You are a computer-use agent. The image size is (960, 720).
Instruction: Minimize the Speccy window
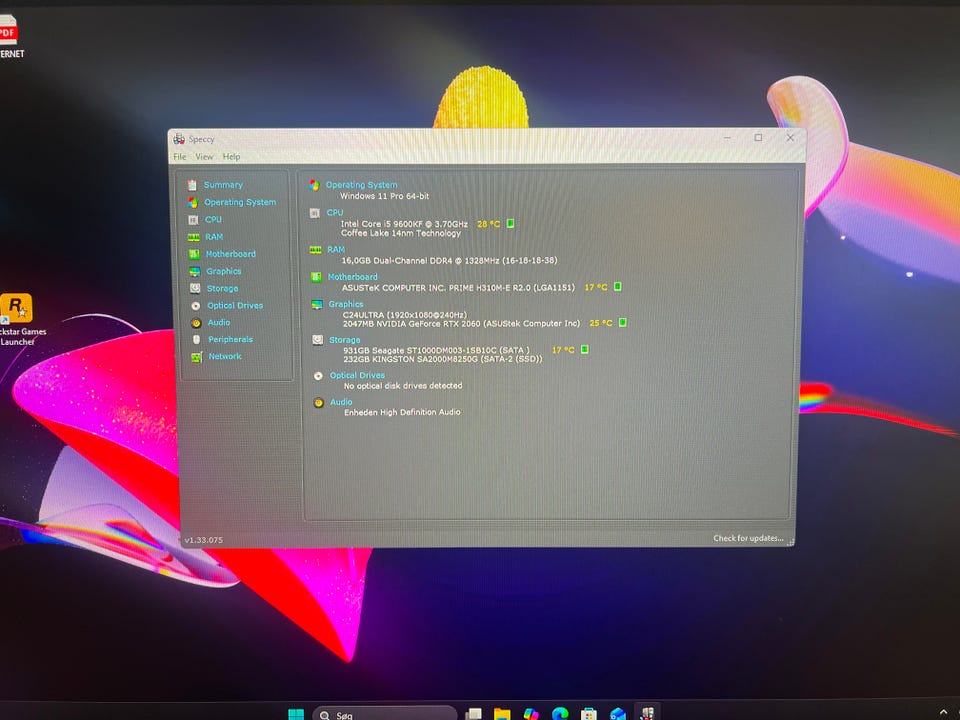727,138
